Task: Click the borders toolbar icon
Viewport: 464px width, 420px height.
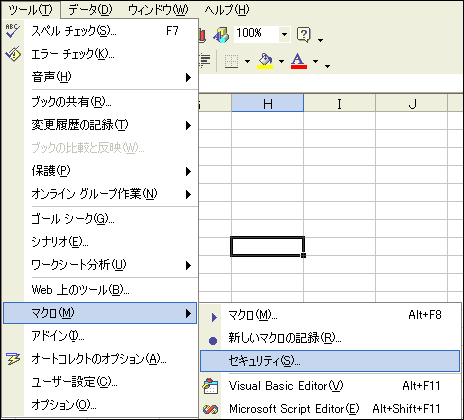Action: point(231,61)
